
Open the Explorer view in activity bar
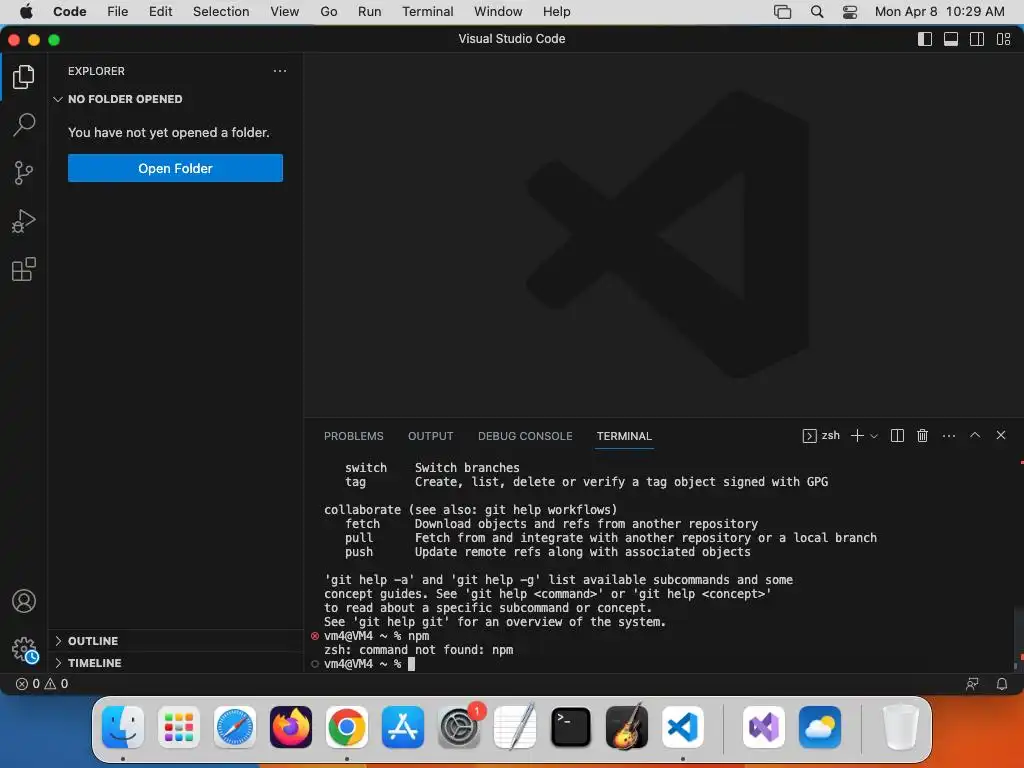[24, 77]
